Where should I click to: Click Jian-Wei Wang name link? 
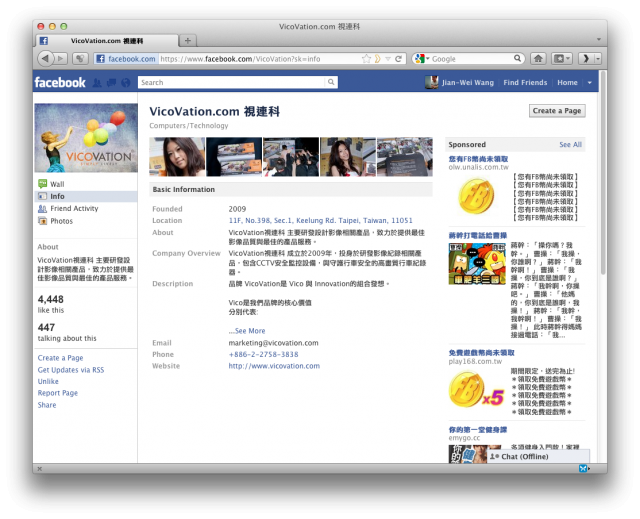[x=467, y=82]
